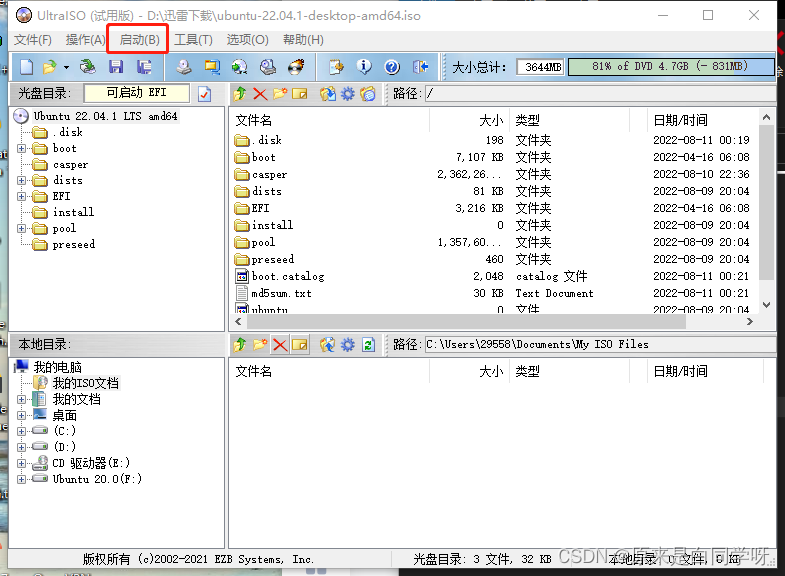Expand the (D:) drive node
This screenshot has width=785, height=576.
22,447
